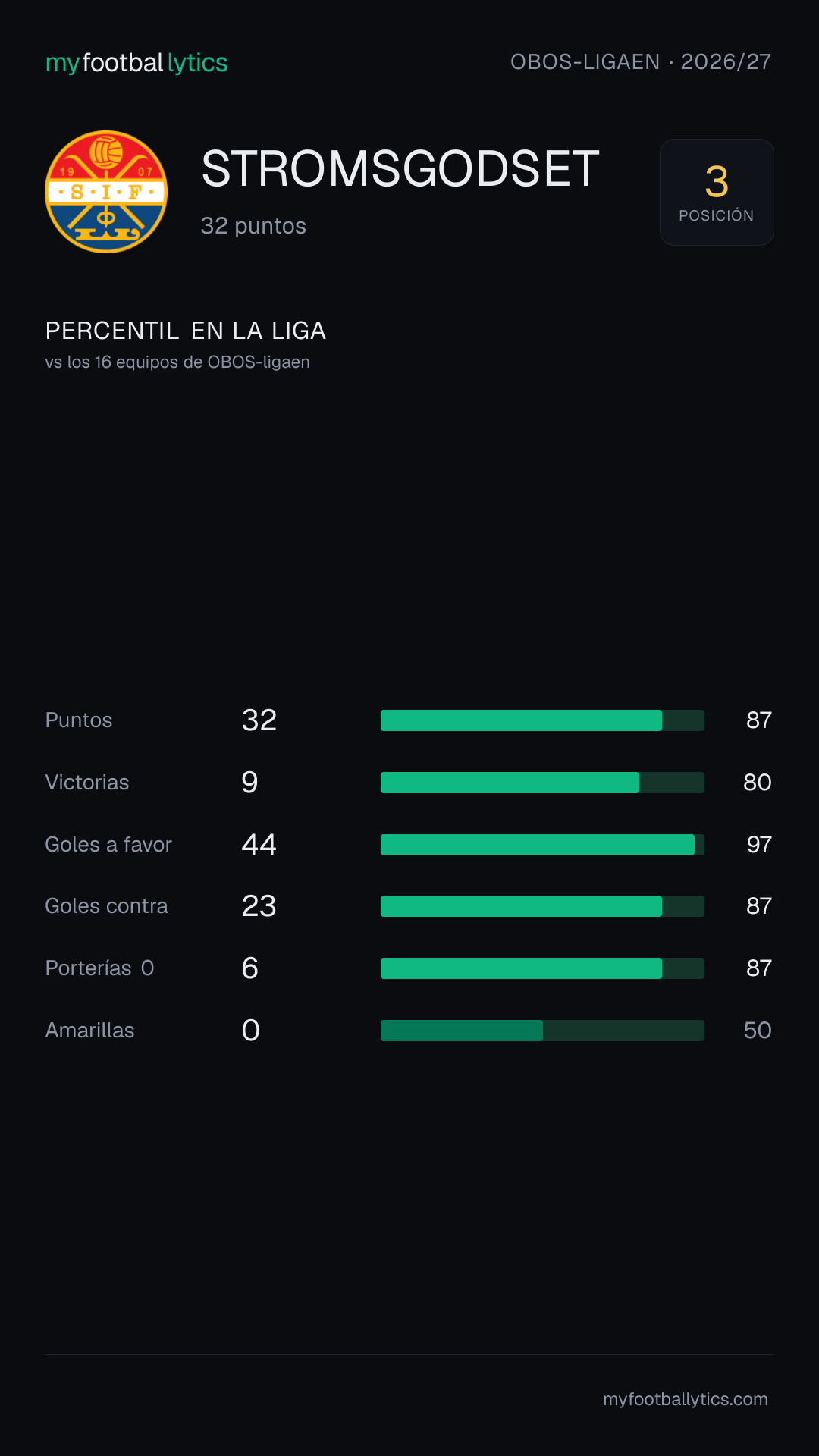
Task: Select the 16 equipos comparison subtitle
Action: pos(177,362)
